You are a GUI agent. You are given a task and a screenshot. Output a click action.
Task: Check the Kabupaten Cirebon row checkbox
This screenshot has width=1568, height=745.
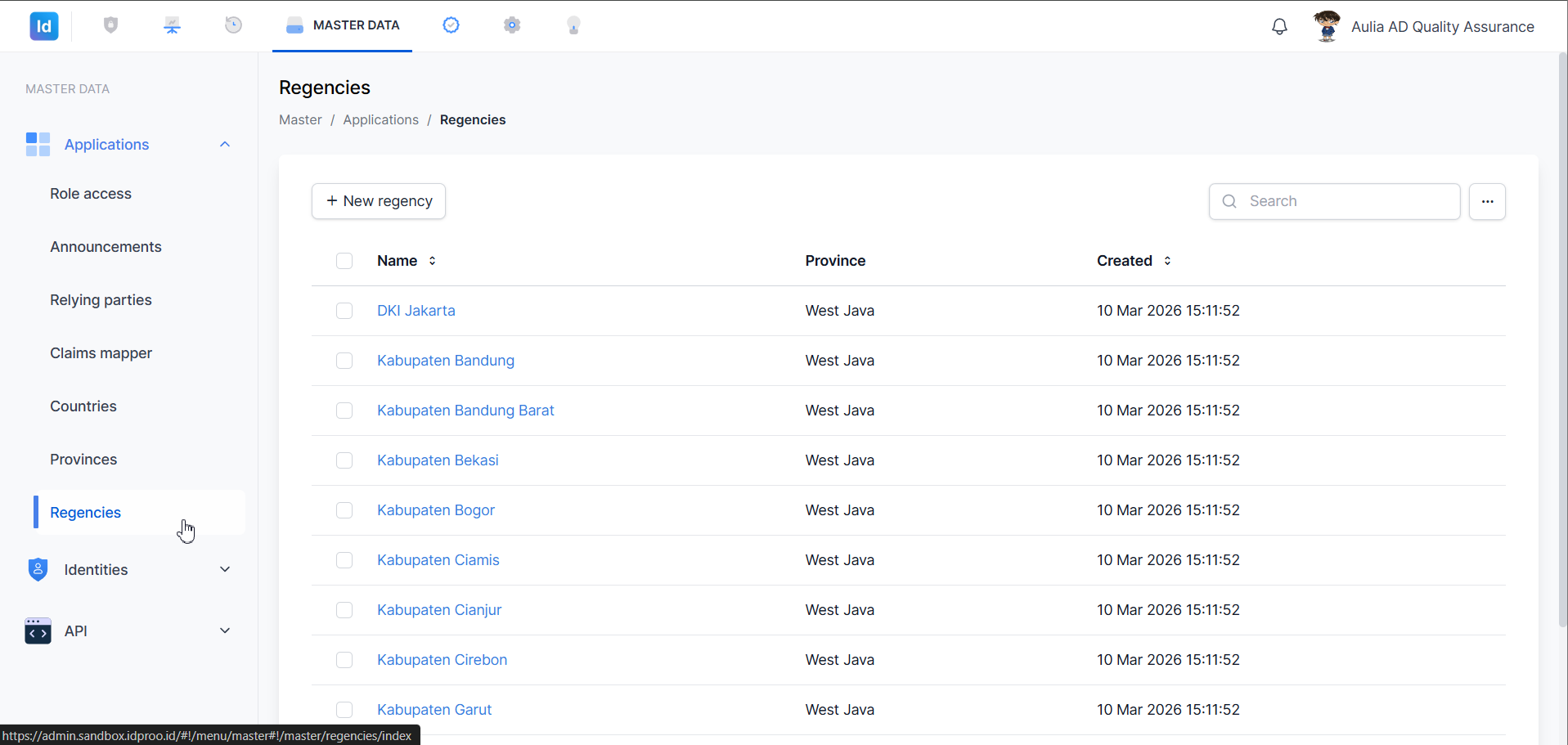344,660
